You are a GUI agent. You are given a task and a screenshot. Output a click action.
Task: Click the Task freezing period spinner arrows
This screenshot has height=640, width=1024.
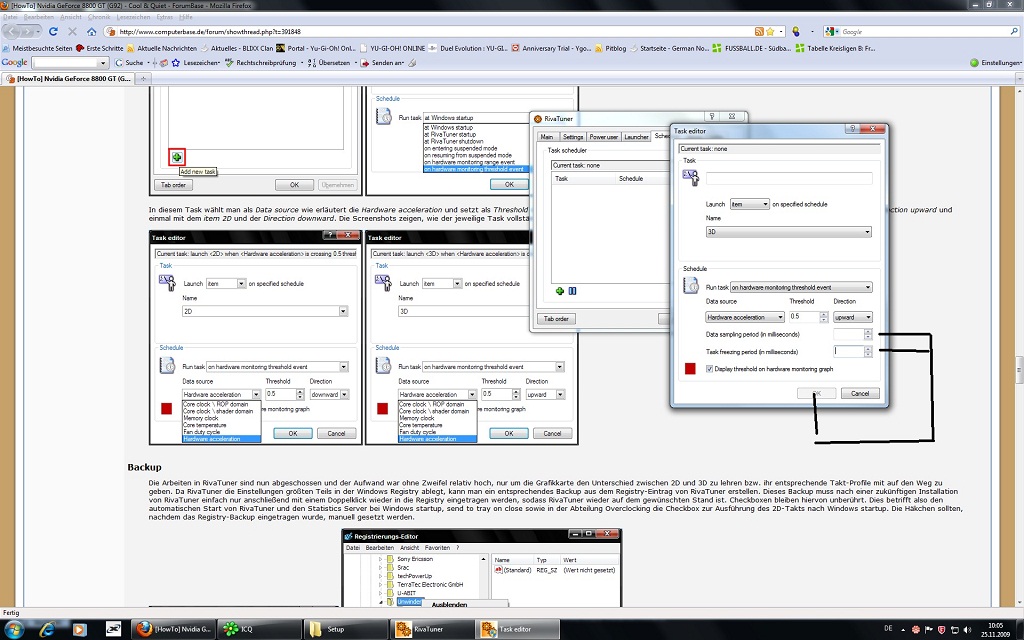[x=868, y=352]
